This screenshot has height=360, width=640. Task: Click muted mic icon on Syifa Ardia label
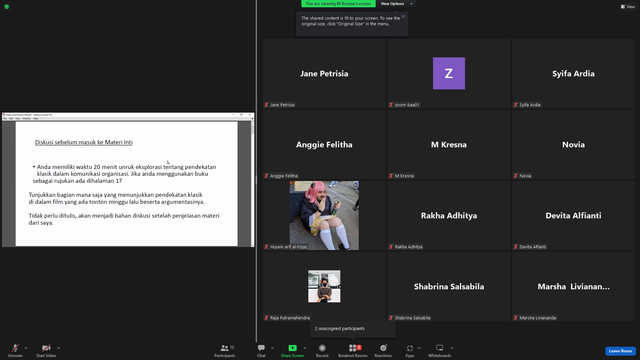[516, 105]
